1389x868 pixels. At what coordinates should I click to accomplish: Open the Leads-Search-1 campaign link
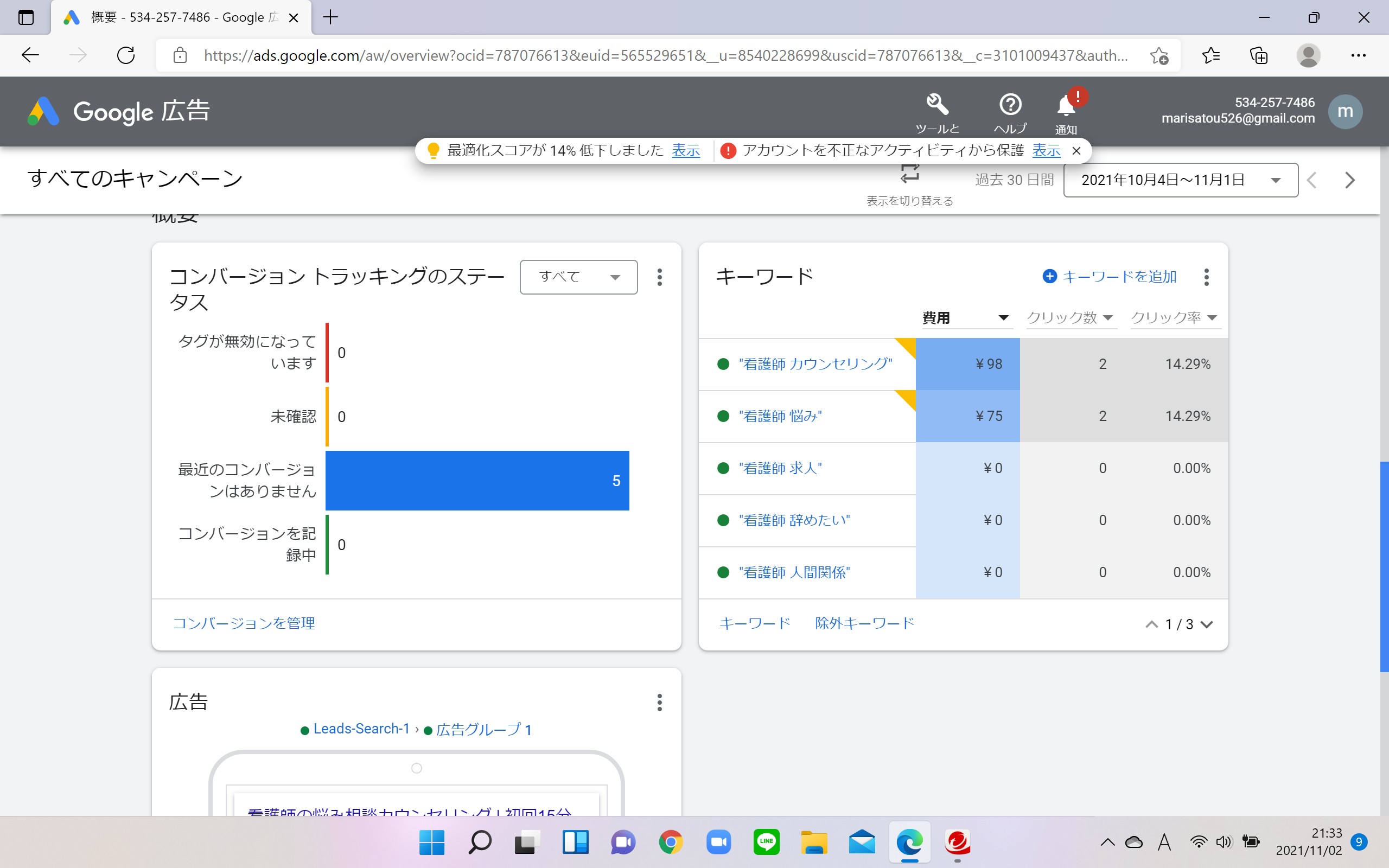tap(361, 729)
